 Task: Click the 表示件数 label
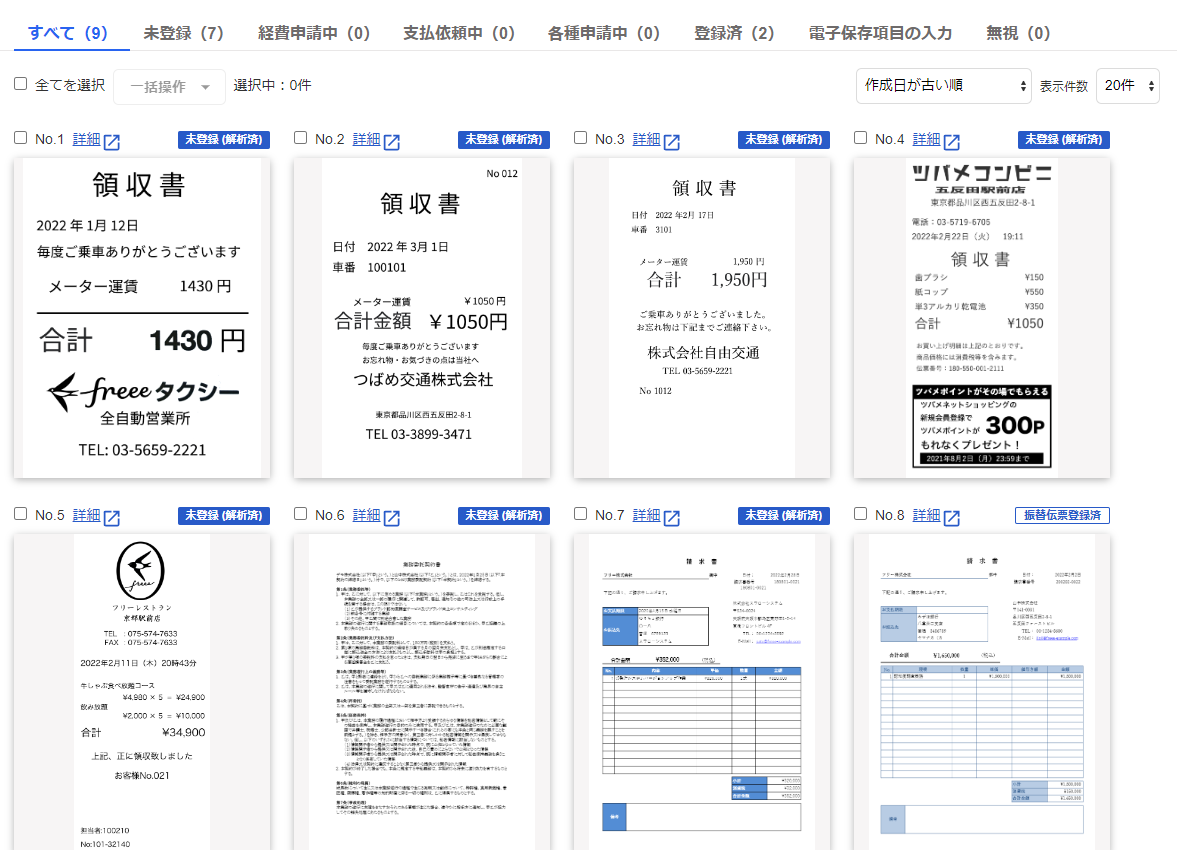tap(1064, 86)
